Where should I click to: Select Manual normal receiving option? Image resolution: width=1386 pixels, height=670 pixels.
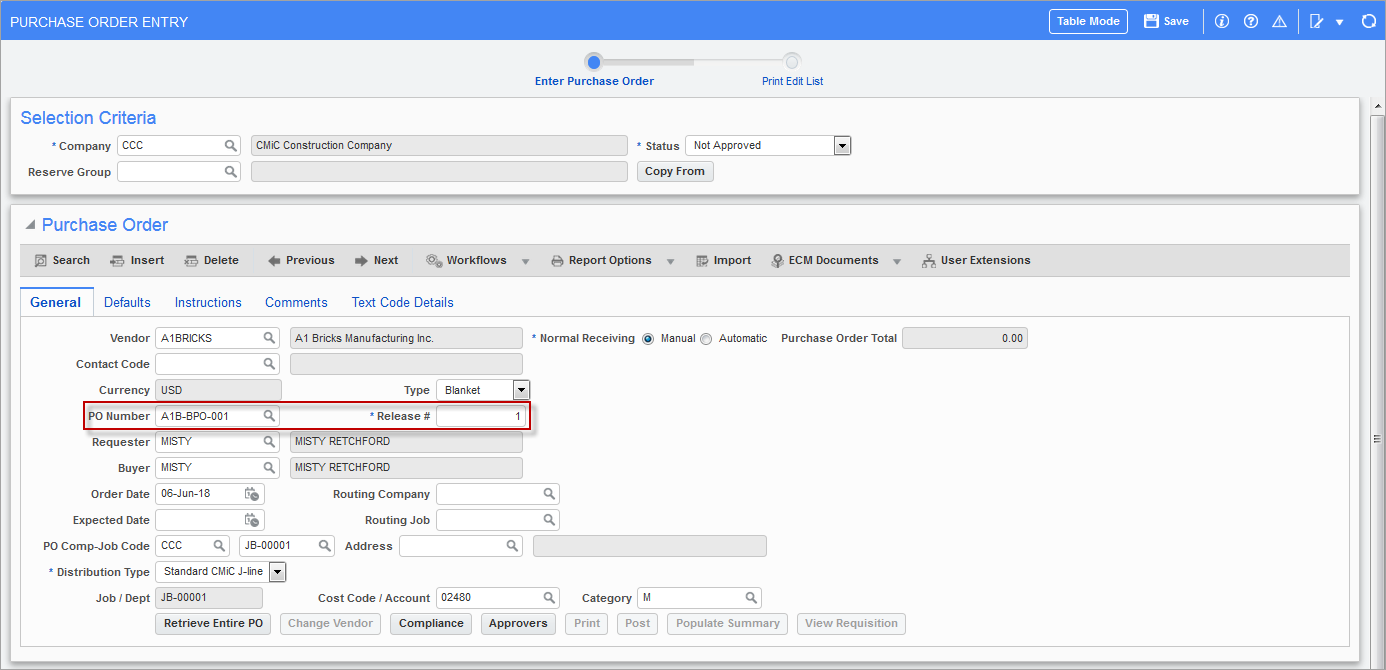(648, 339)
